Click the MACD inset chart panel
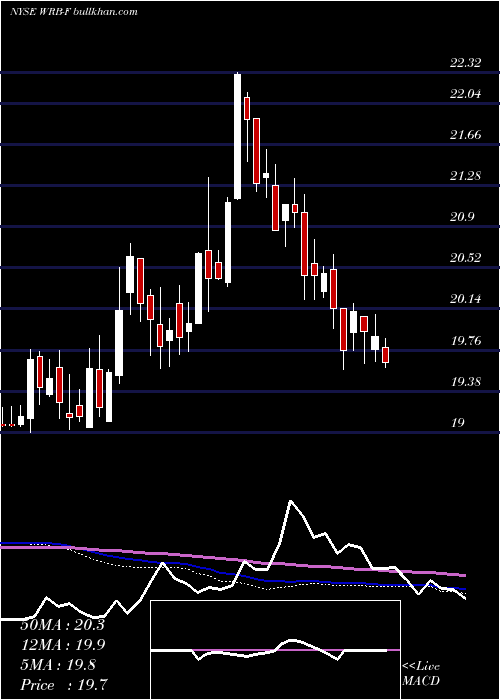The image size is (500, 700). coord(275,650)
